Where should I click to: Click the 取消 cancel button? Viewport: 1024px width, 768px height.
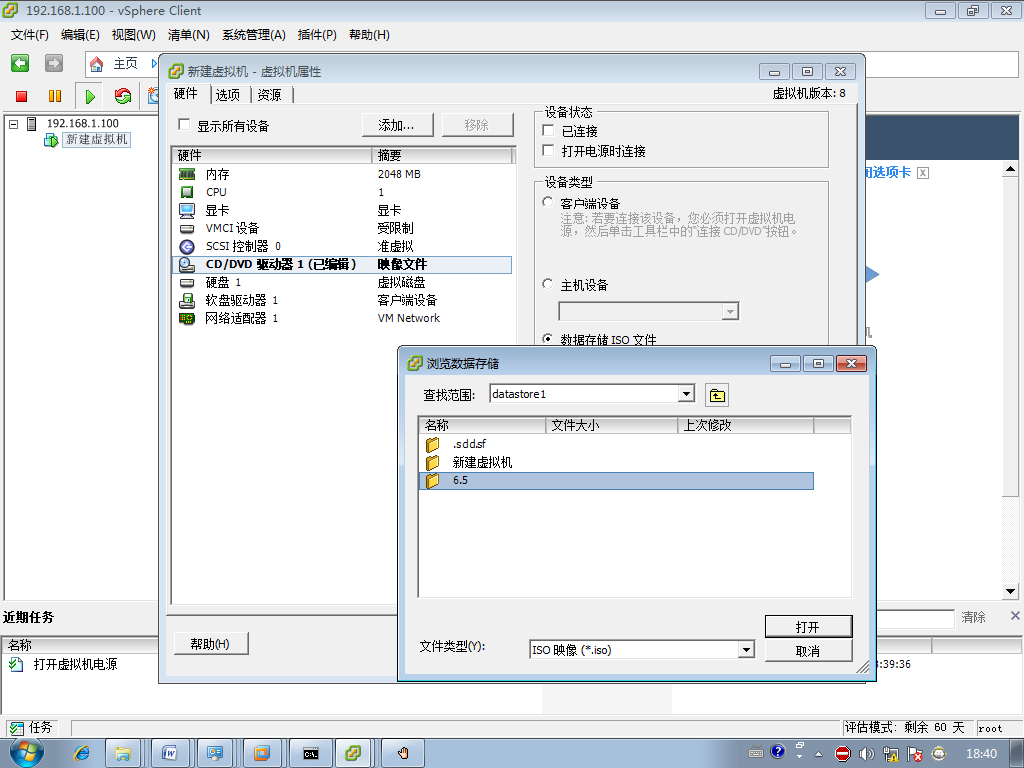coord(808,651)
